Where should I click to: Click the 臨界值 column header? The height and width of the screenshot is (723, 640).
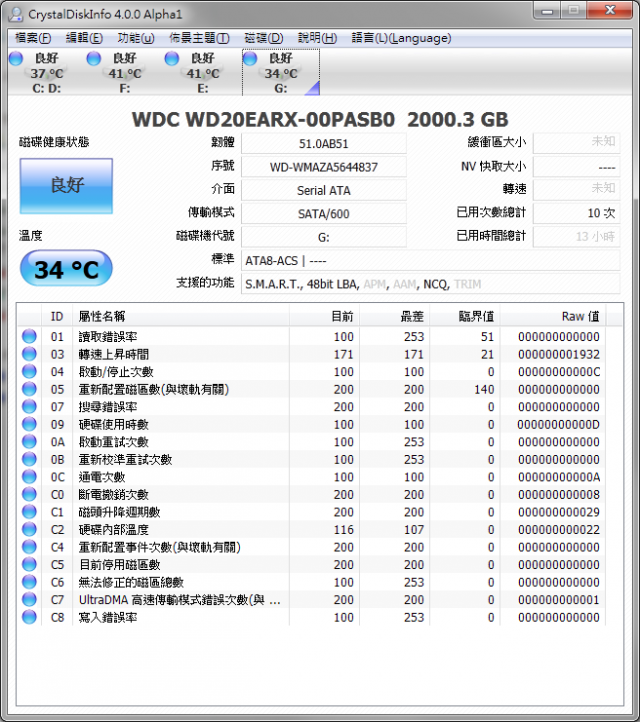click(465, 316)
